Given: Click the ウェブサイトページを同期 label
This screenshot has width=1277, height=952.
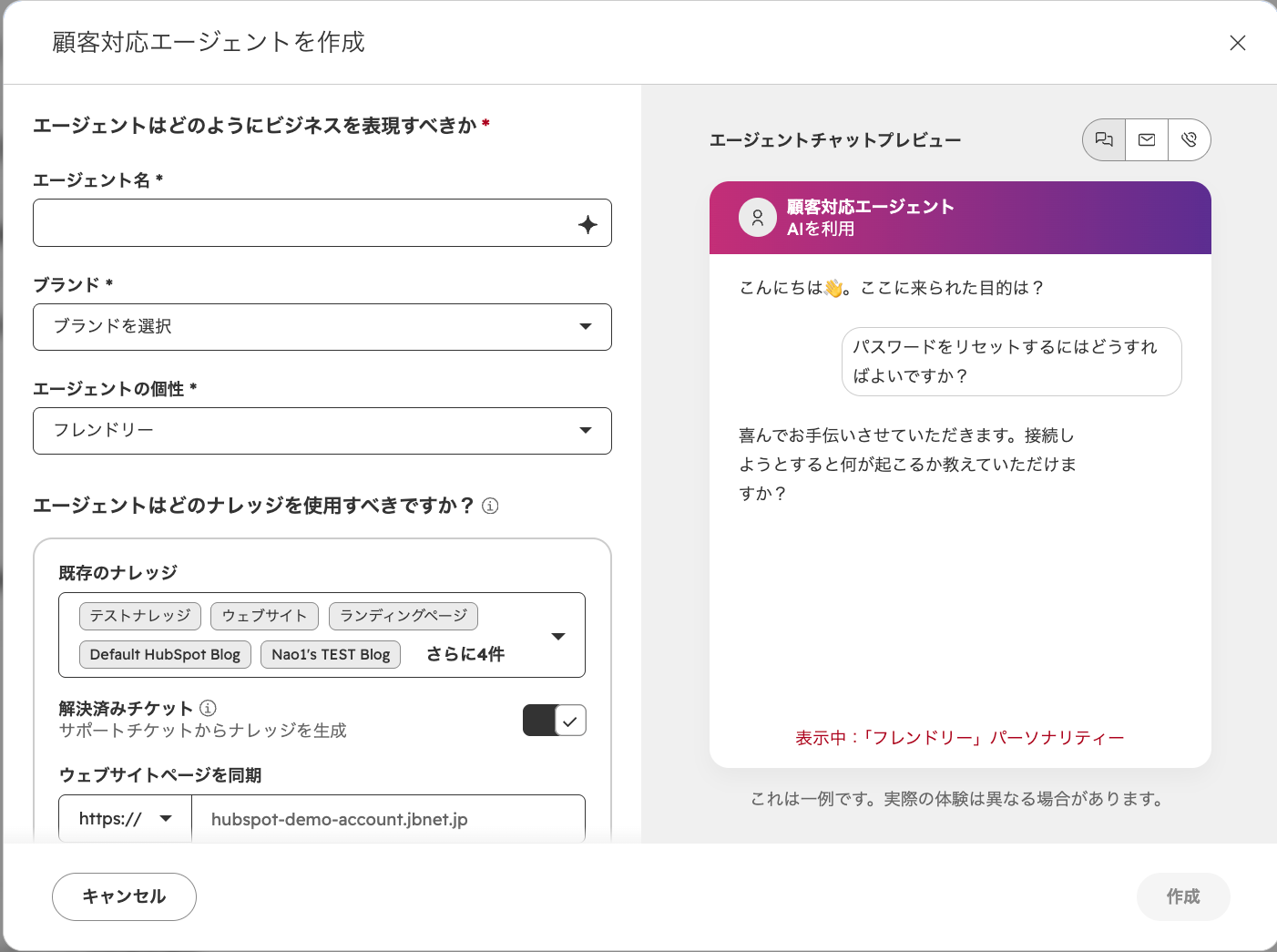Looking at the screenshot, I should pyautogui.click(x=160, y=775).
